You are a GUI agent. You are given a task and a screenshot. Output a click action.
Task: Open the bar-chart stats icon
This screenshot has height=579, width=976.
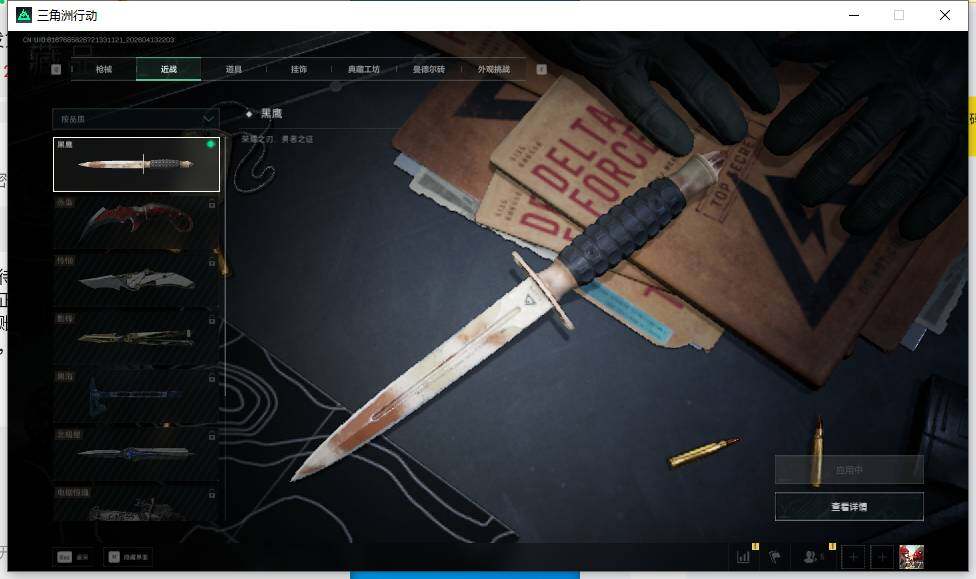point(743,557)
